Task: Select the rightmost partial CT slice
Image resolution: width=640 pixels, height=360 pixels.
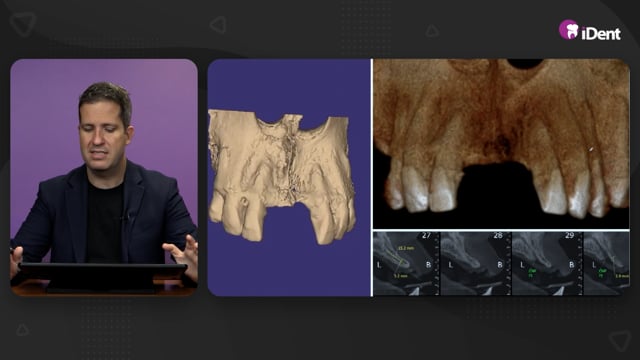Action: point(607,263)
